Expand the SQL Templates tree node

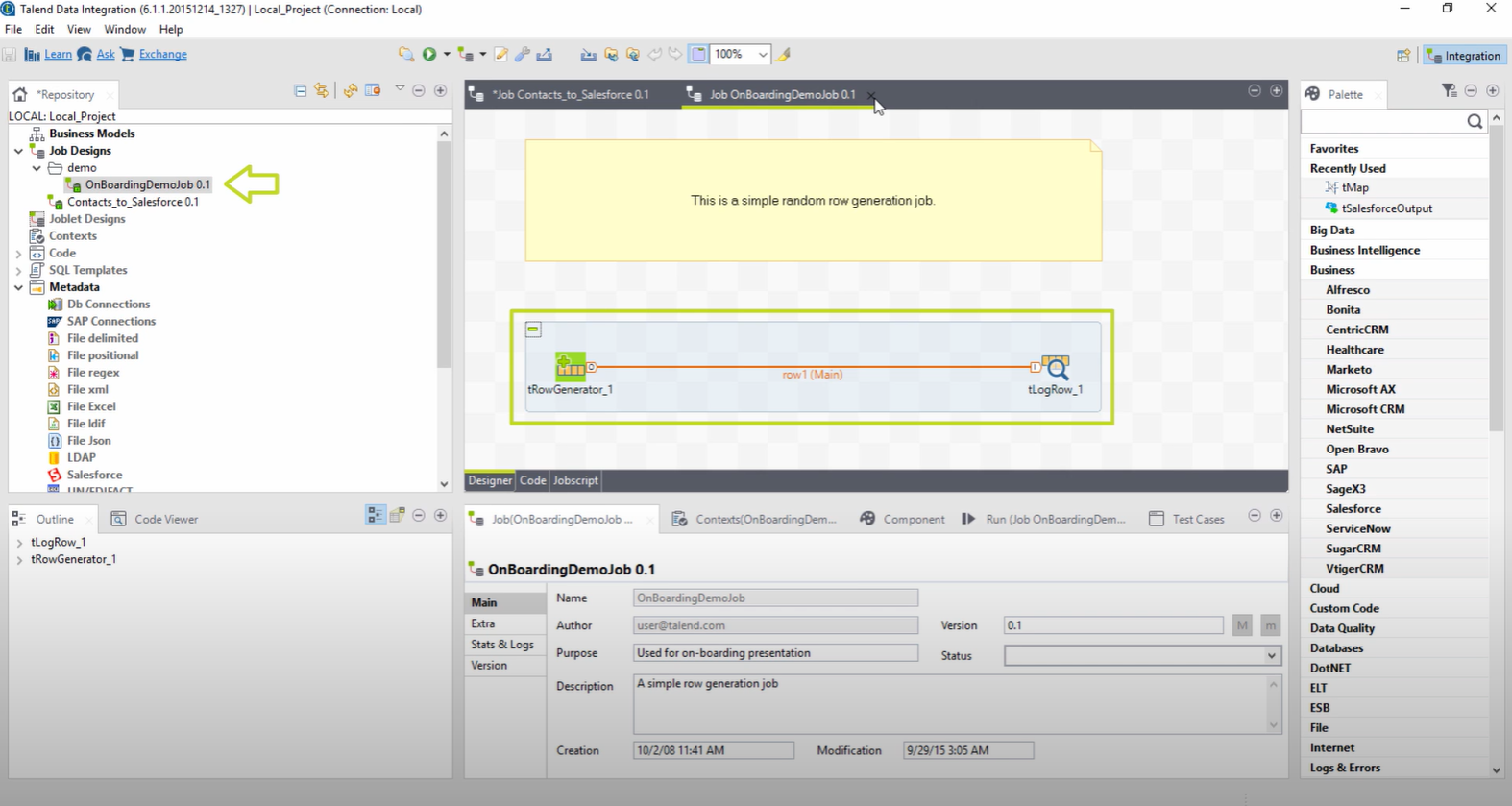[x=19, y=271]
